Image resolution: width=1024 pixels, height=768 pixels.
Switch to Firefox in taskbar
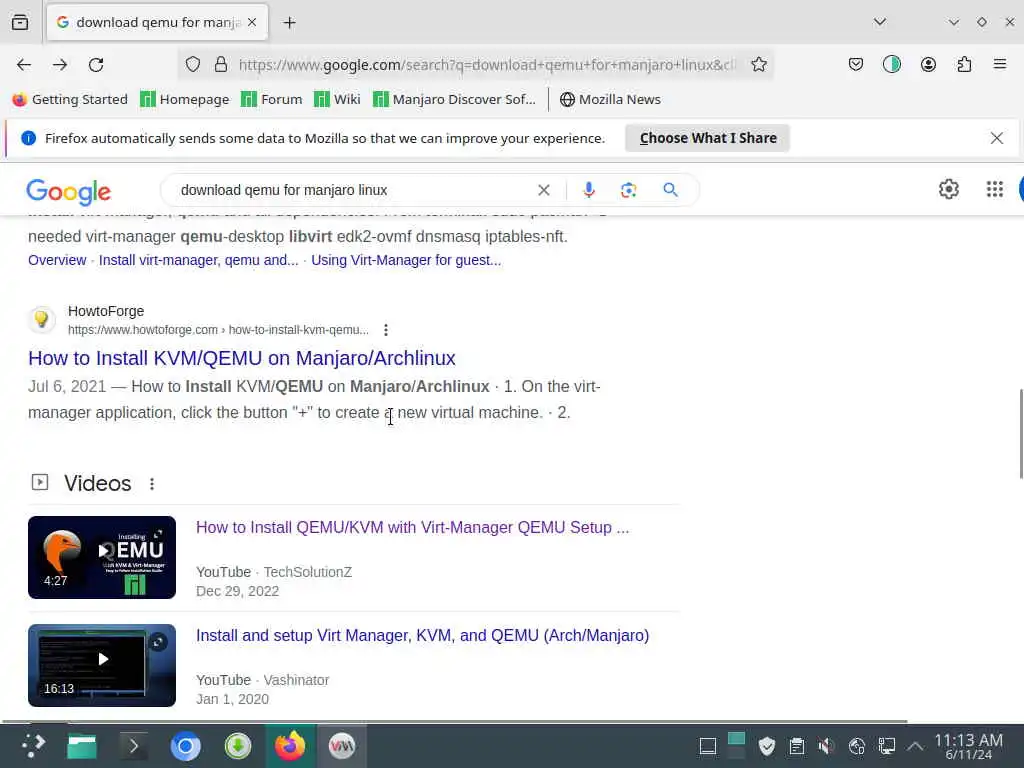[290, 746]
